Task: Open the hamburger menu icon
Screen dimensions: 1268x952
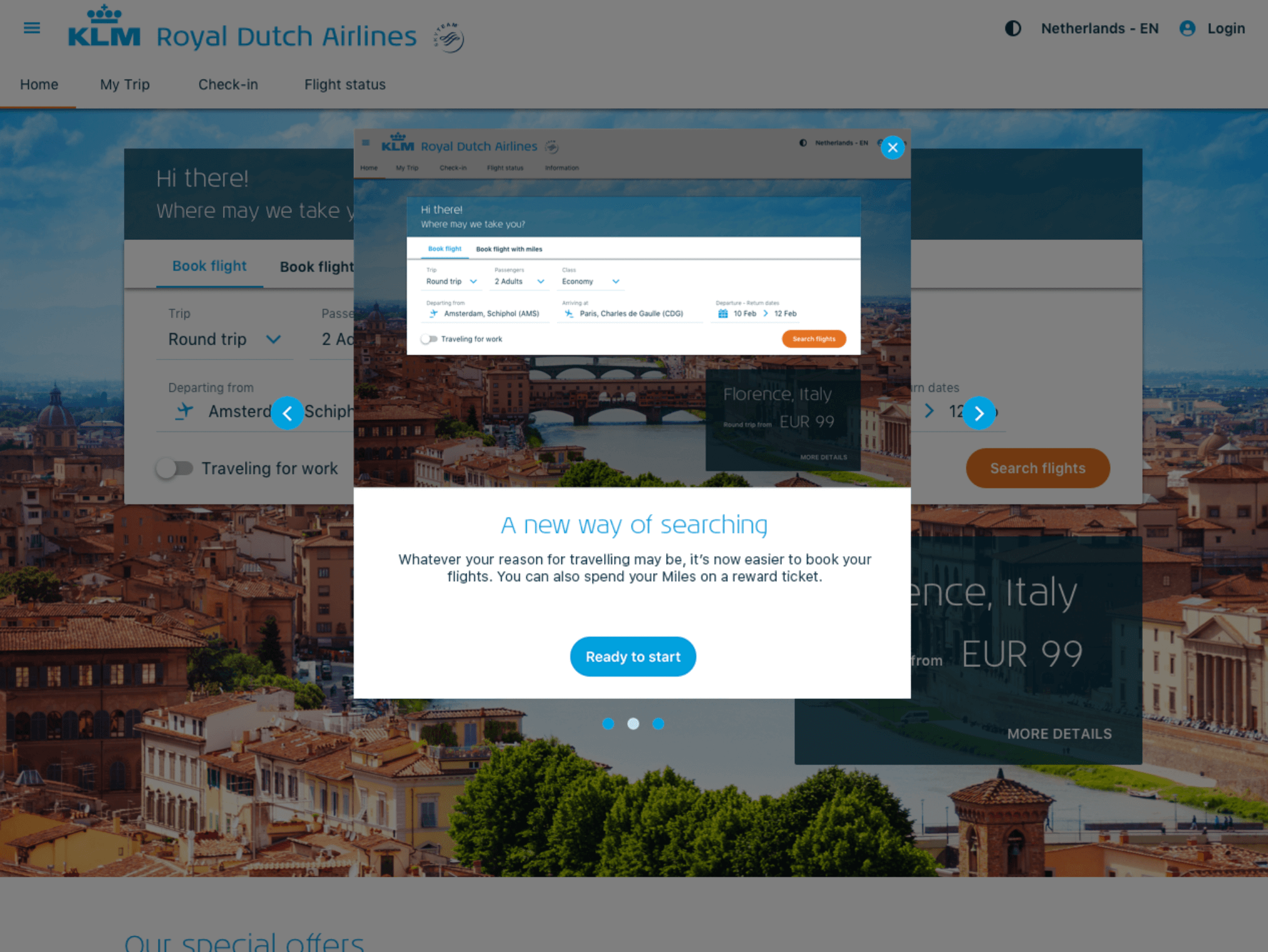Action: coord(31,28)
